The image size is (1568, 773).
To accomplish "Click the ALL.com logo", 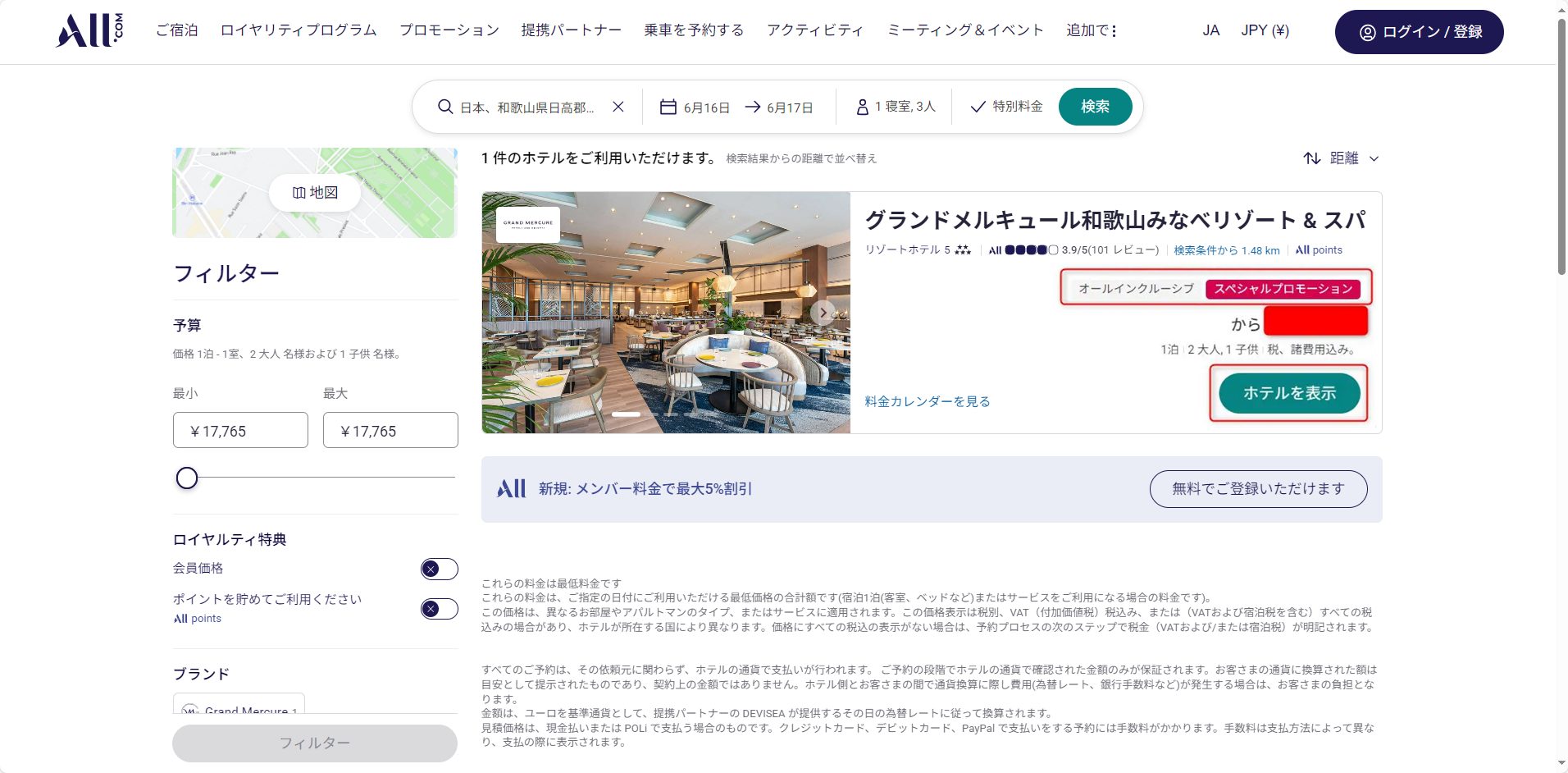I will [90, 30].
